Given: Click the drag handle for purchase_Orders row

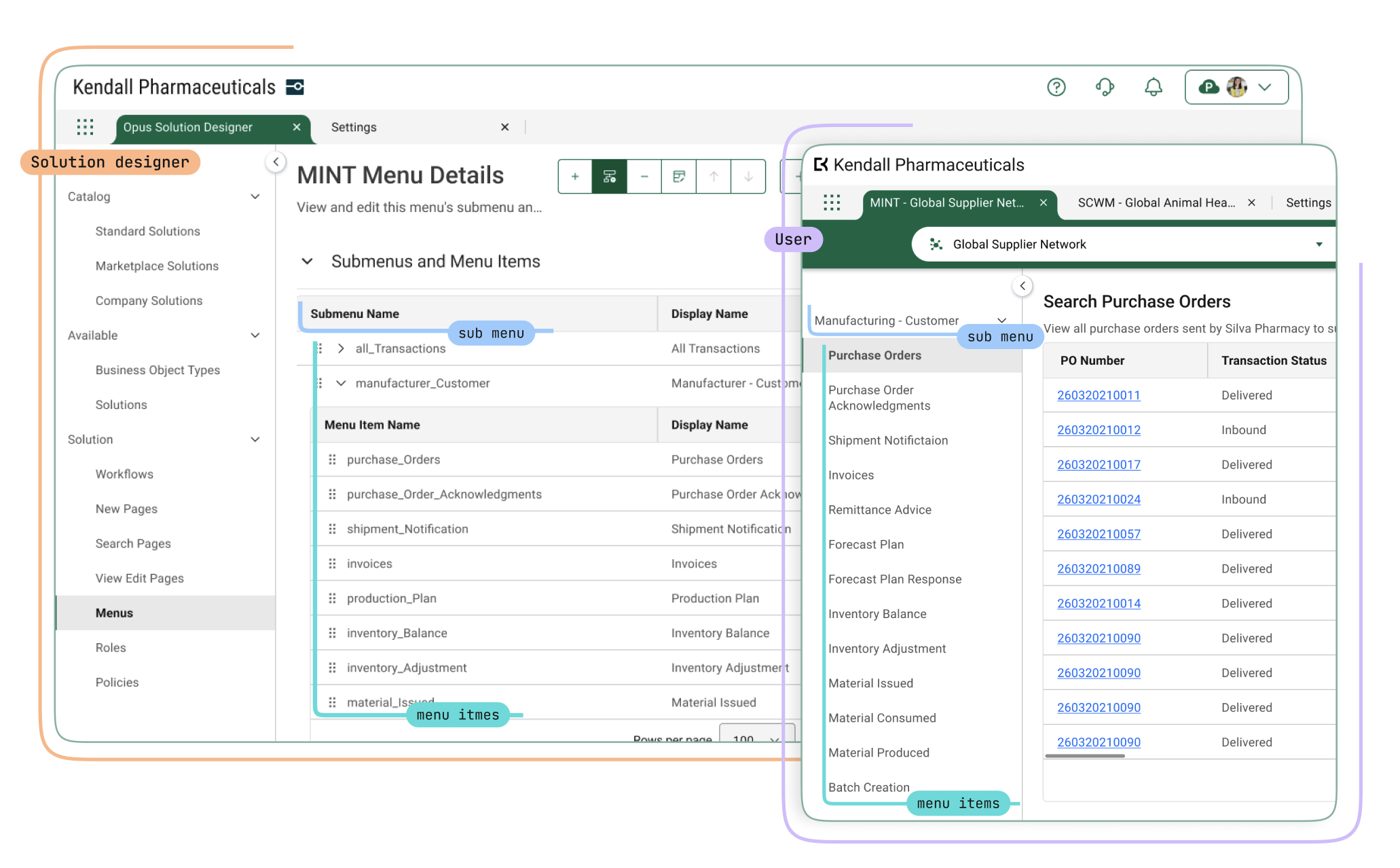Looking at the screenshot, I should [332, 460].
